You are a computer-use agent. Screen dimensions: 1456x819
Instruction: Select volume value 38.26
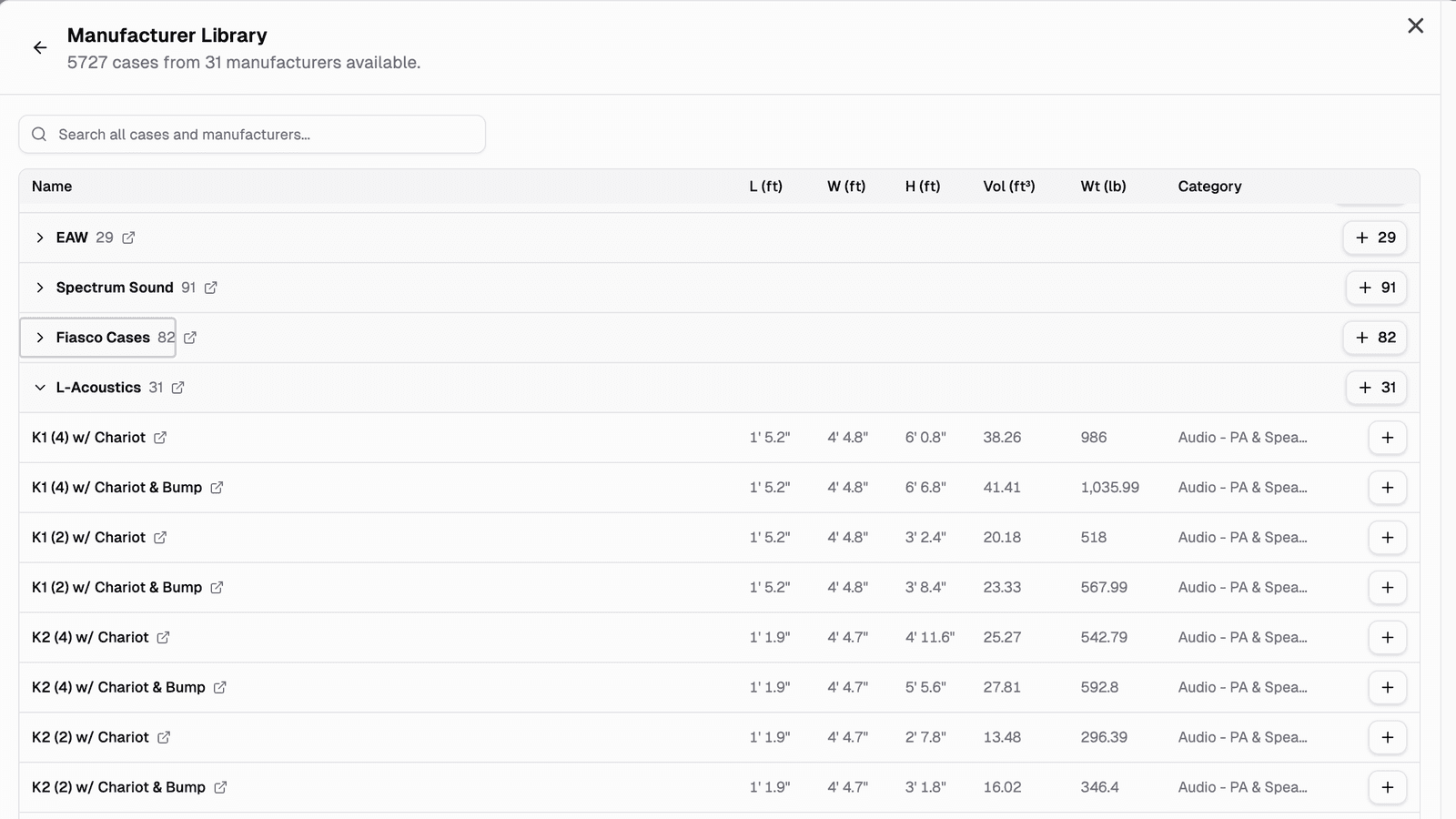[x=1002, y=438]
